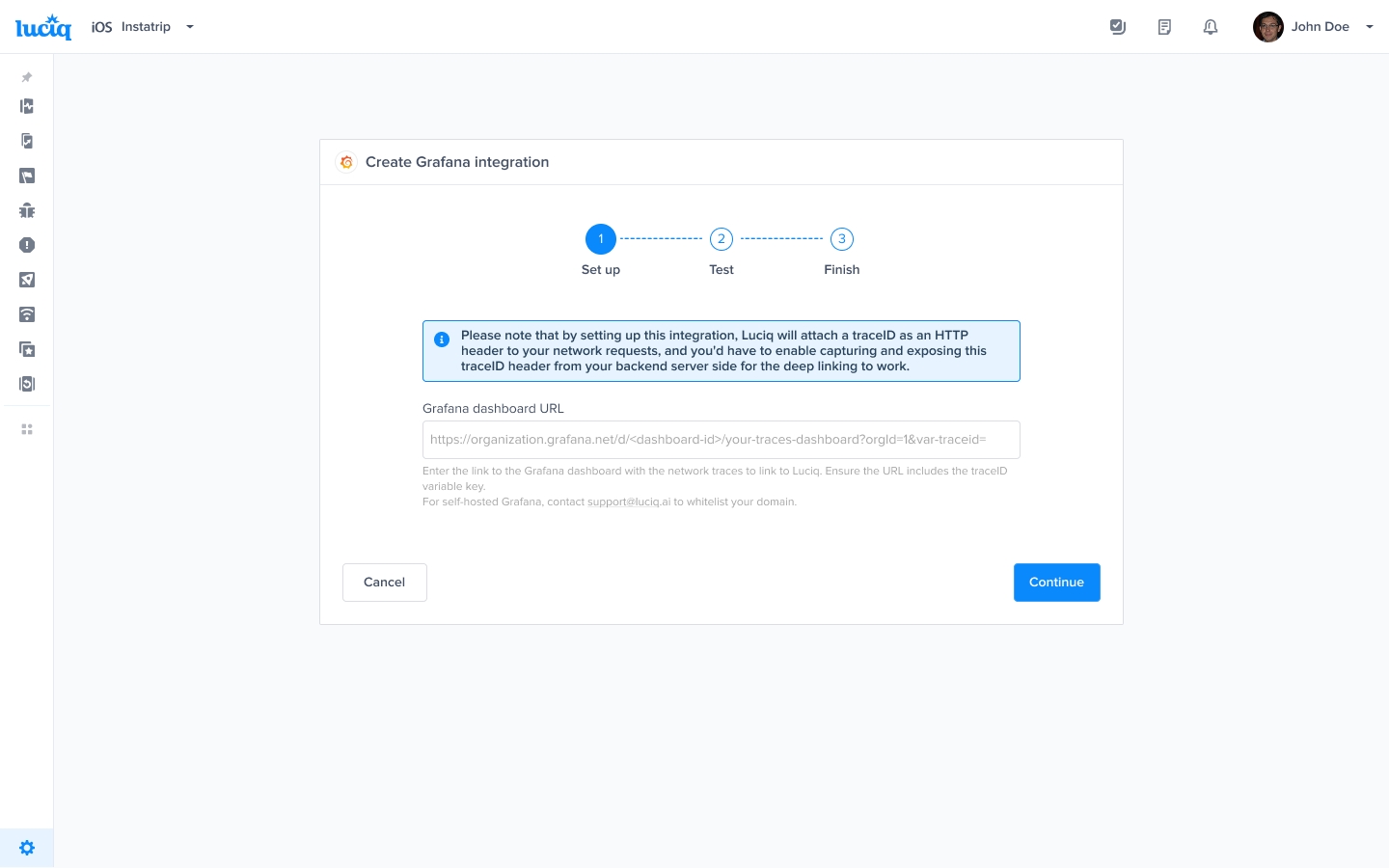Open the flag icon in sidebar

click(x=27, y=176)
